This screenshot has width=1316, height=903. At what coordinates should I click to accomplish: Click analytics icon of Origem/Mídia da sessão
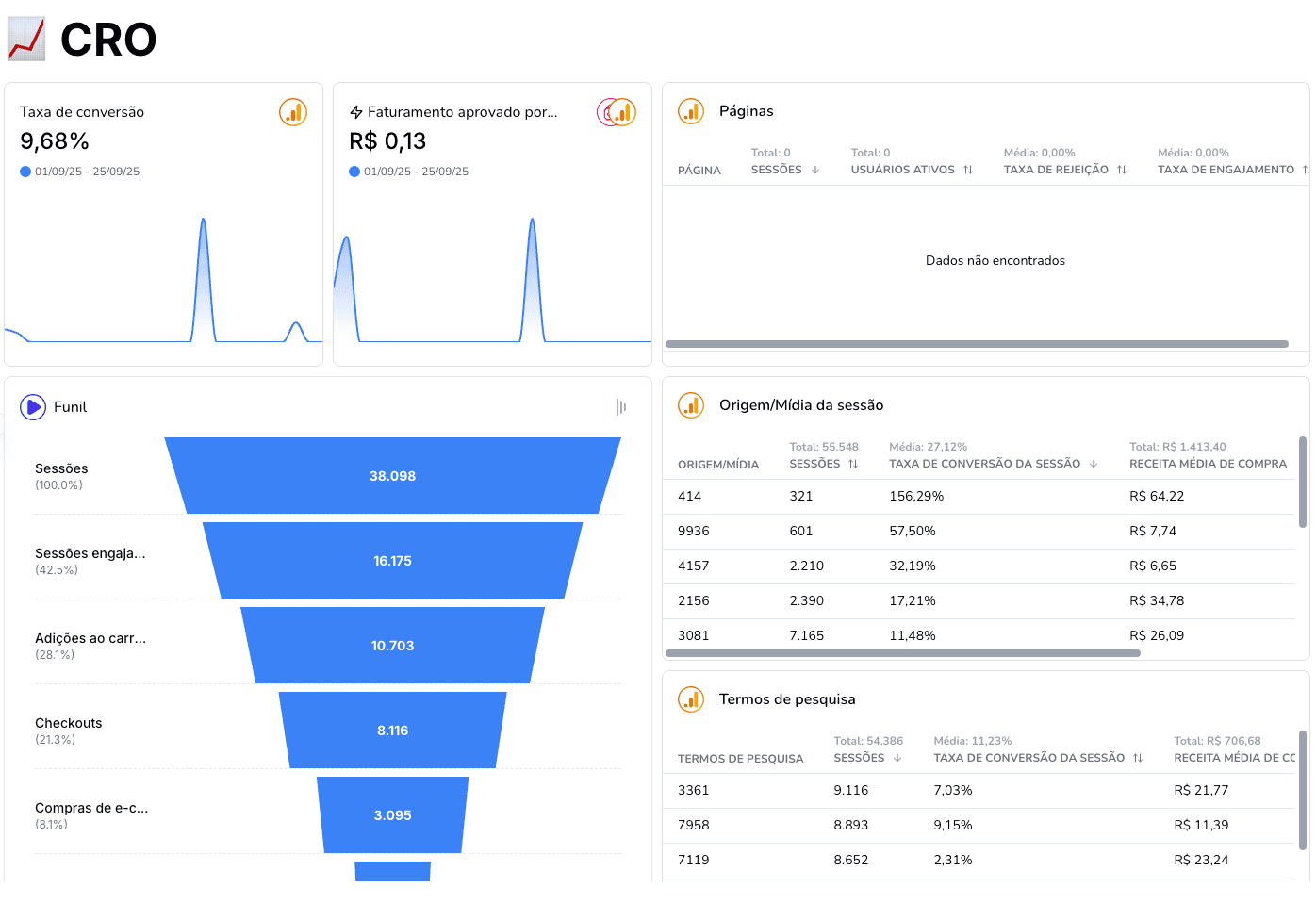click(x=691, y=405)
